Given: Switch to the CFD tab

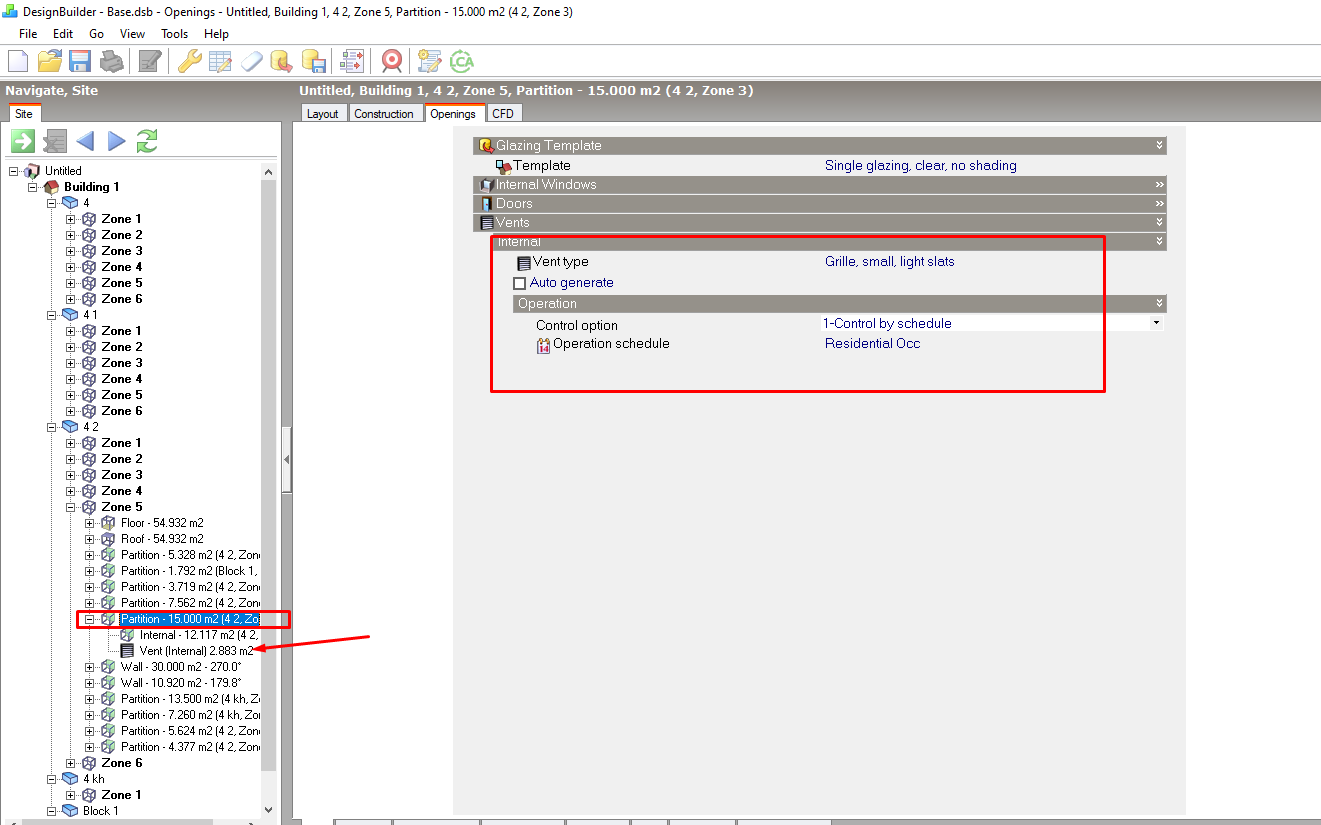Looking at the screenshot, I should (502, 114).
